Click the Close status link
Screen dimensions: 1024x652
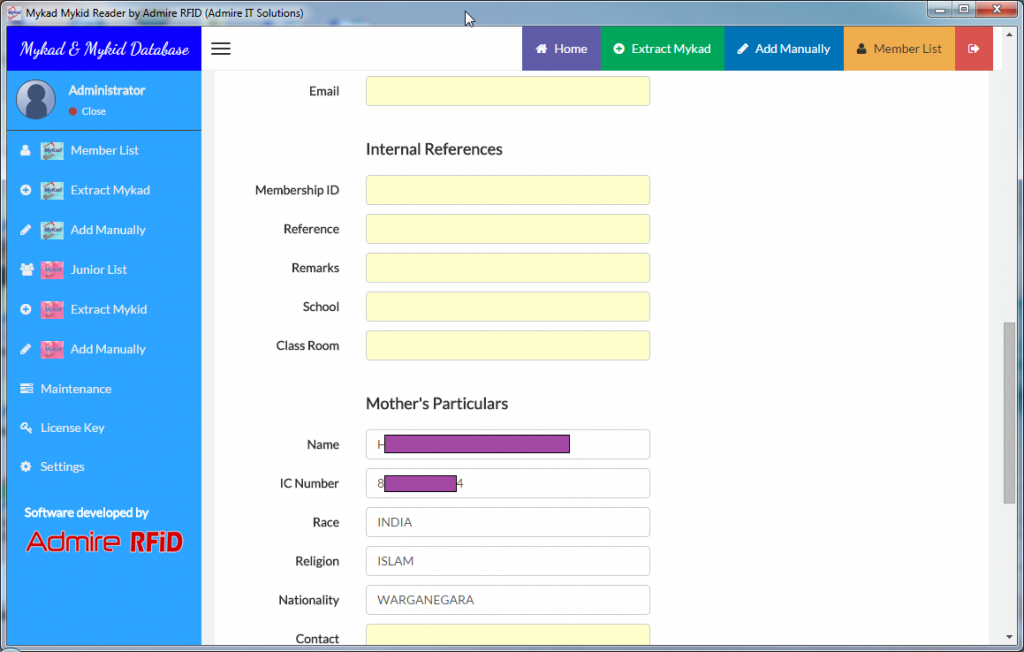click(x=93, y=111)
